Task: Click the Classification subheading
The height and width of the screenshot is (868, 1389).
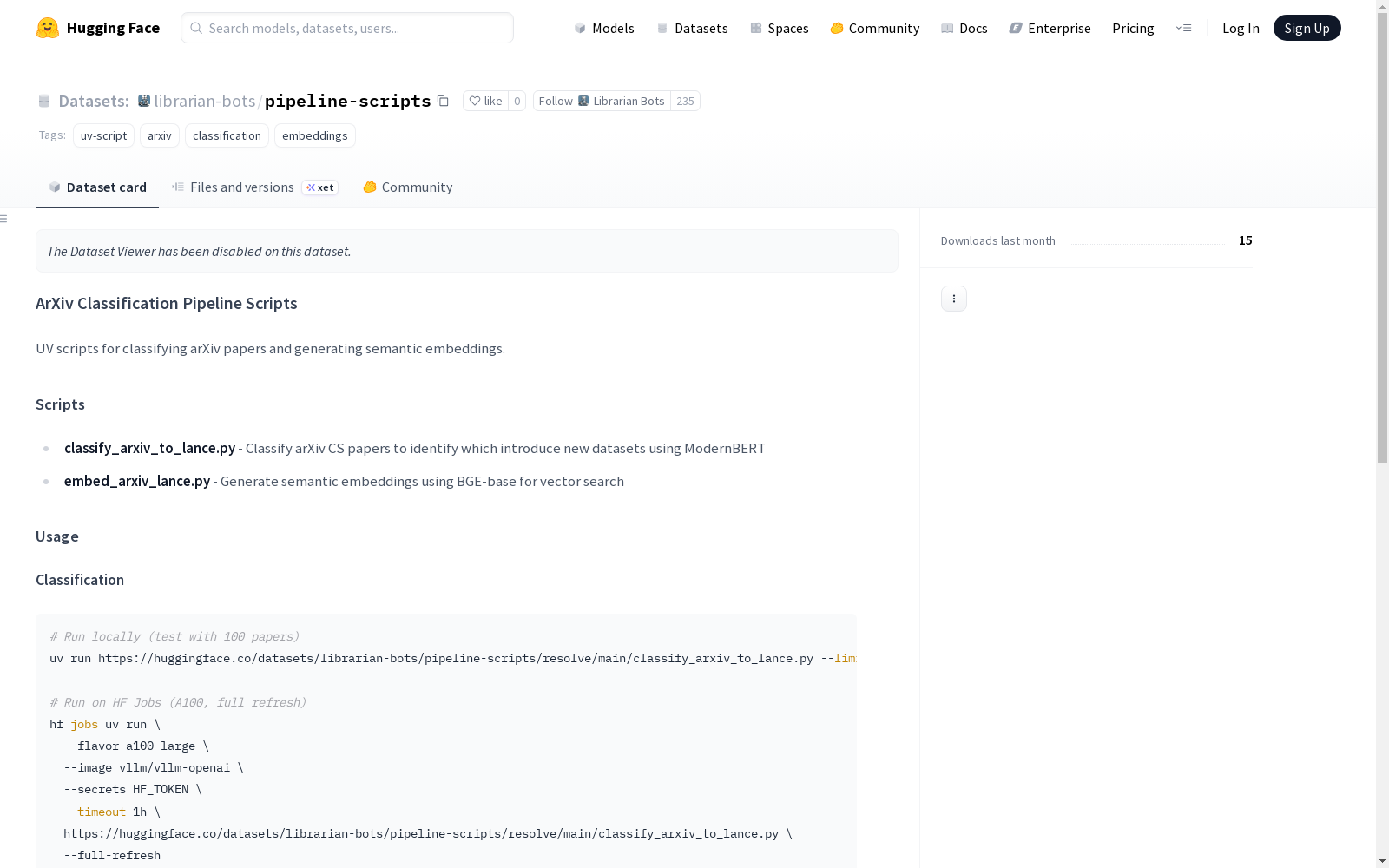Action: click(80, 580)
